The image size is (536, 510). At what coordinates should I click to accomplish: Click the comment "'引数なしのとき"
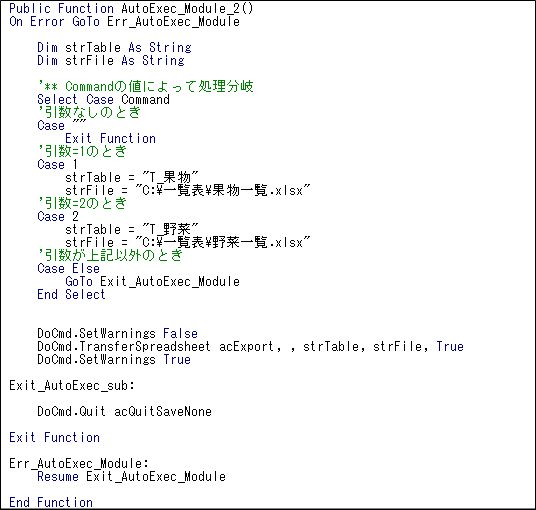point(89,112)
